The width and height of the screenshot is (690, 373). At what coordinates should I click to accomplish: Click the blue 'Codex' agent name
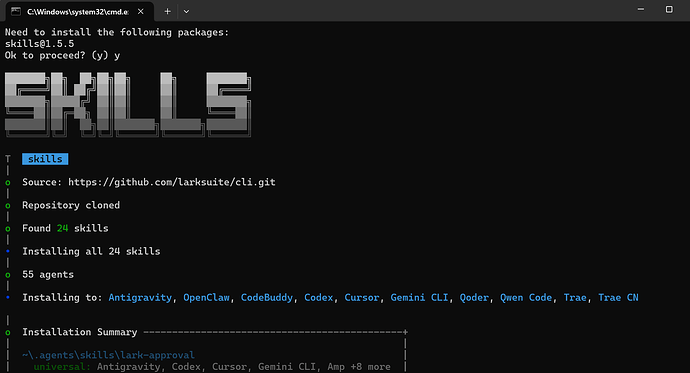click(319, 298)
